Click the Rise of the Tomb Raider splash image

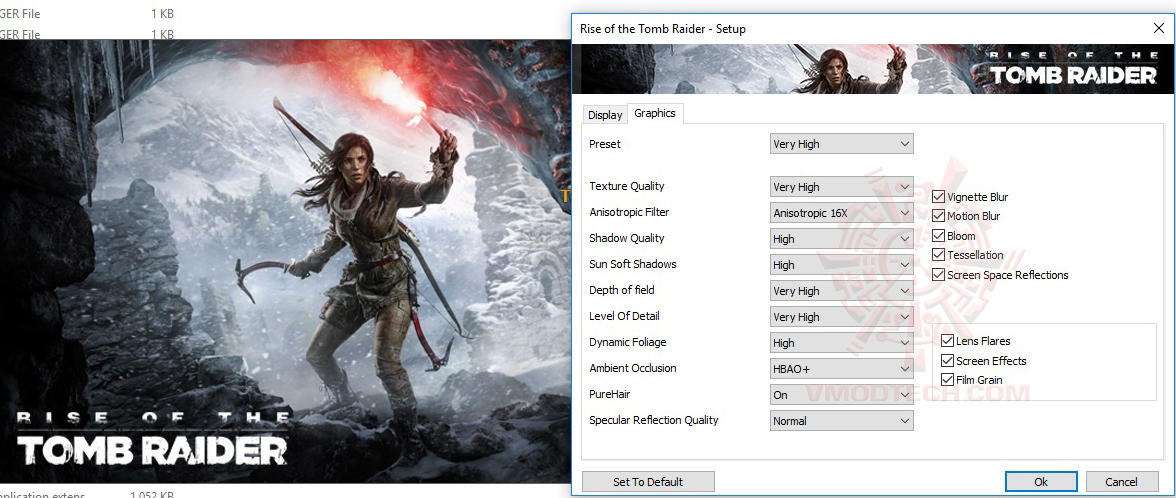[285, 261]
